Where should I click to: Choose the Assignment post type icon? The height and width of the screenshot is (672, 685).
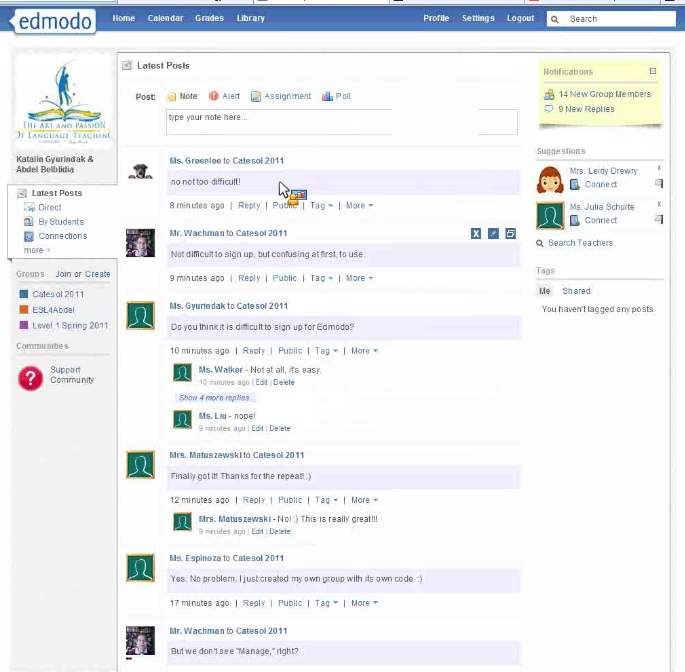tap(256, 97)
